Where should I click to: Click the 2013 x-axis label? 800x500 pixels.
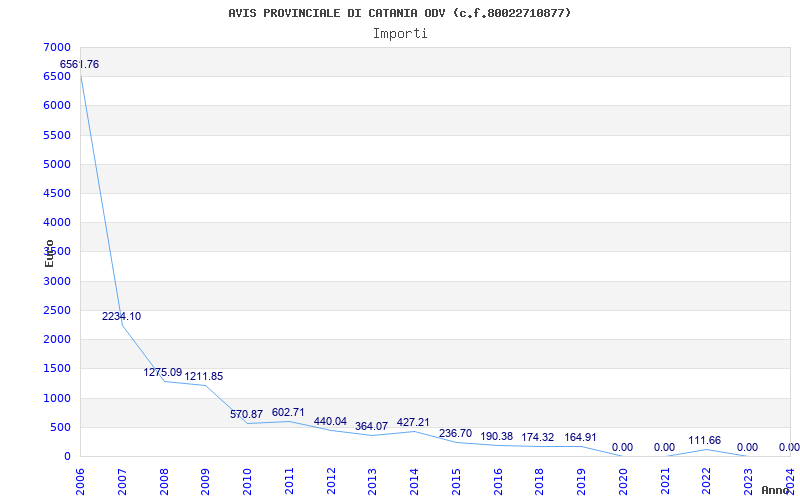point(372,482)
